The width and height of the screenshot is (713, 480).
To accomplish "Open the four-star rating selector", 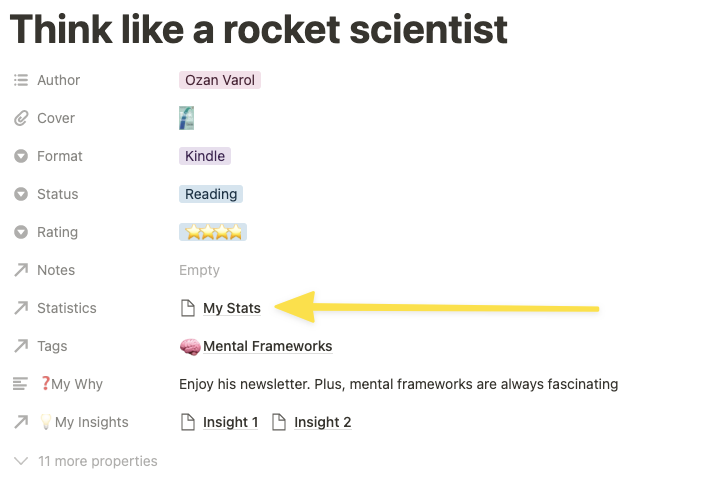I will point(213,232).
